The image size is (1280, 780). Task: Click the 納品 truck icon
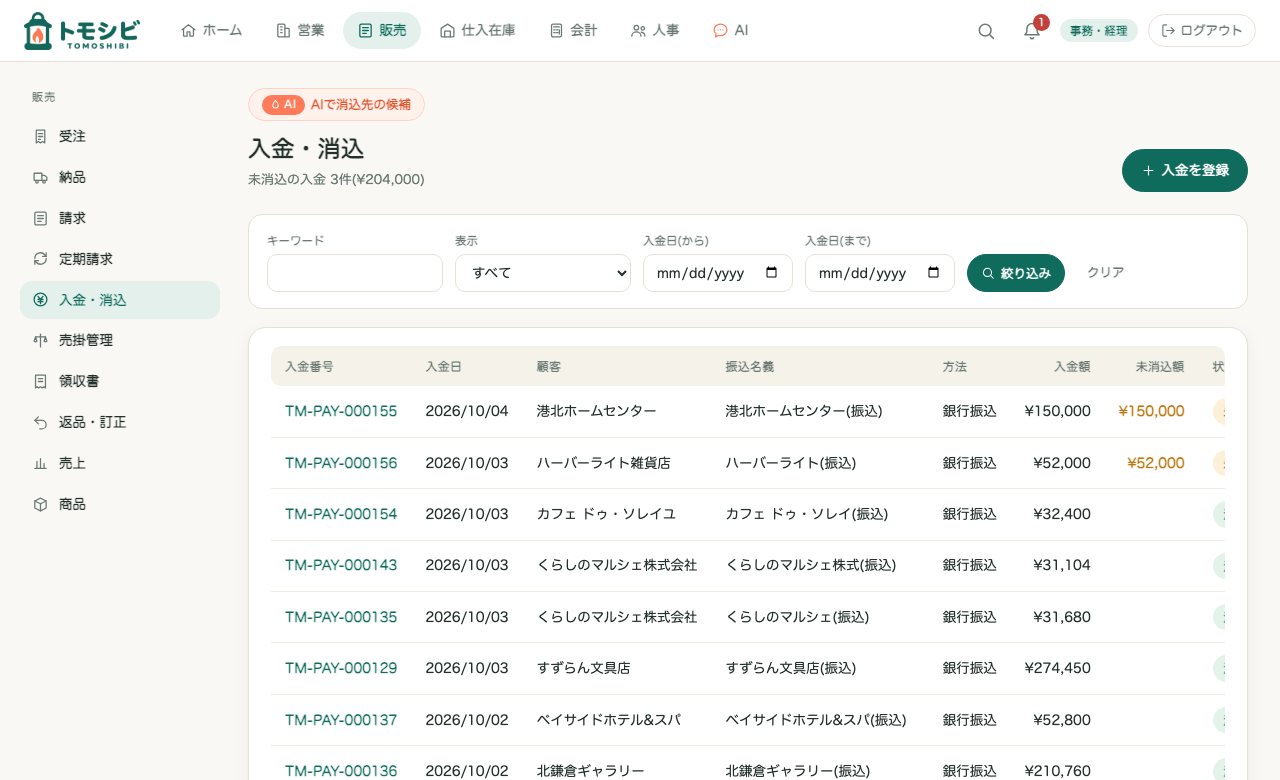(x=40, y=177)
